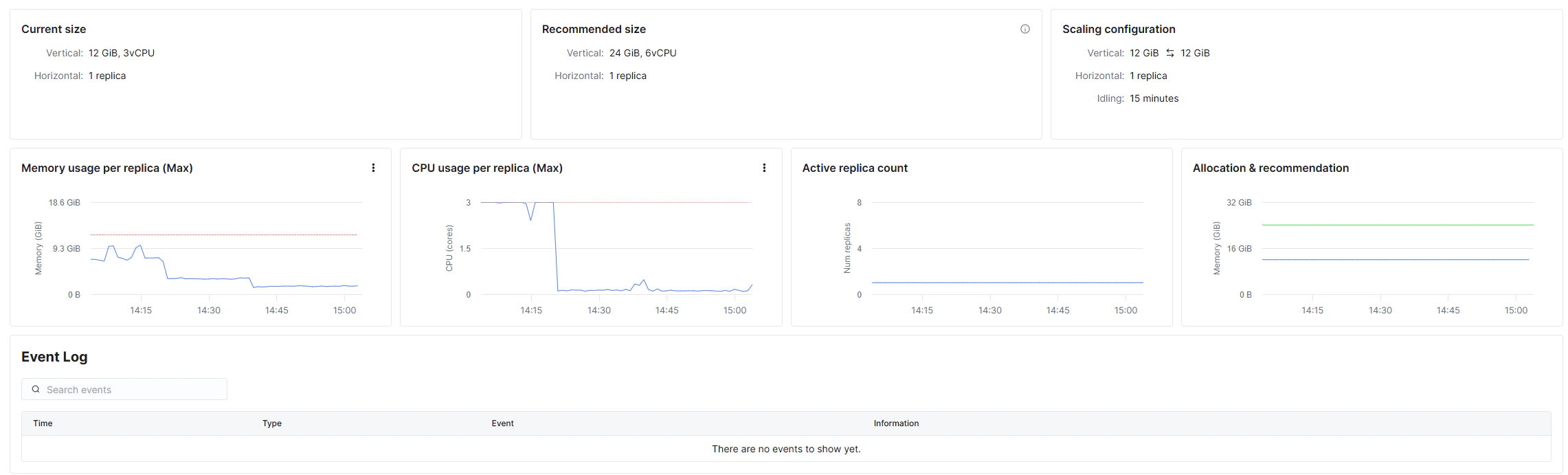Click the blue allocation line in allocation chart
Viewport: 1568px width, 475px height.
coord(1395,260)
